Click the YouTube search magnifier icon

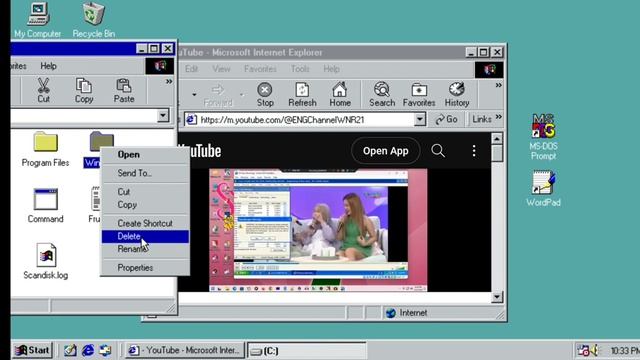pos(438,151)
